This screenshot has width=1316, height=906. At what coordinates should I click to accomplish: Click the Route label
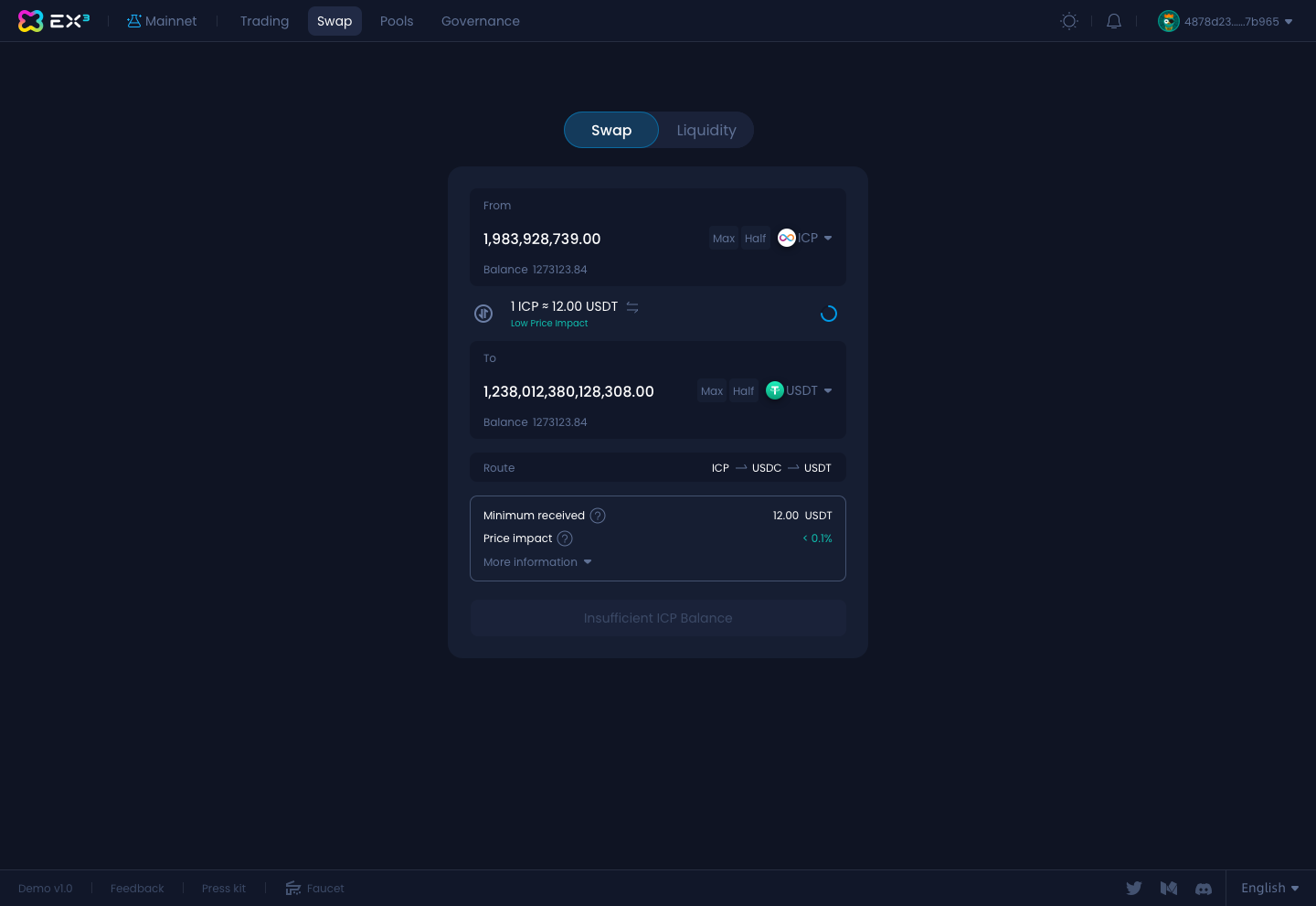coord(499,468)
